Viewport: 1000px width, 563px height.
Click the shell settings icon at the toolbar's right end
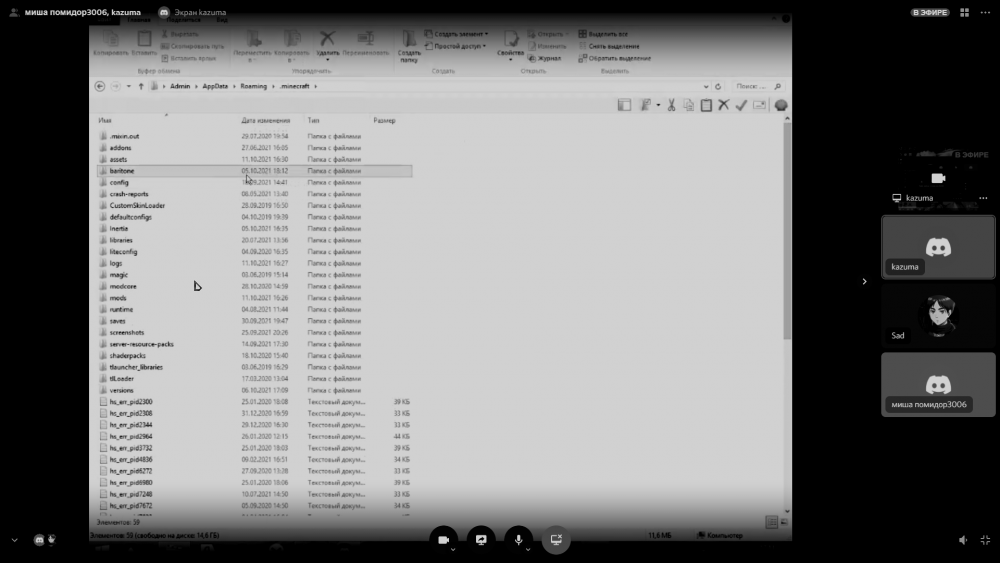tap(781, 105)
